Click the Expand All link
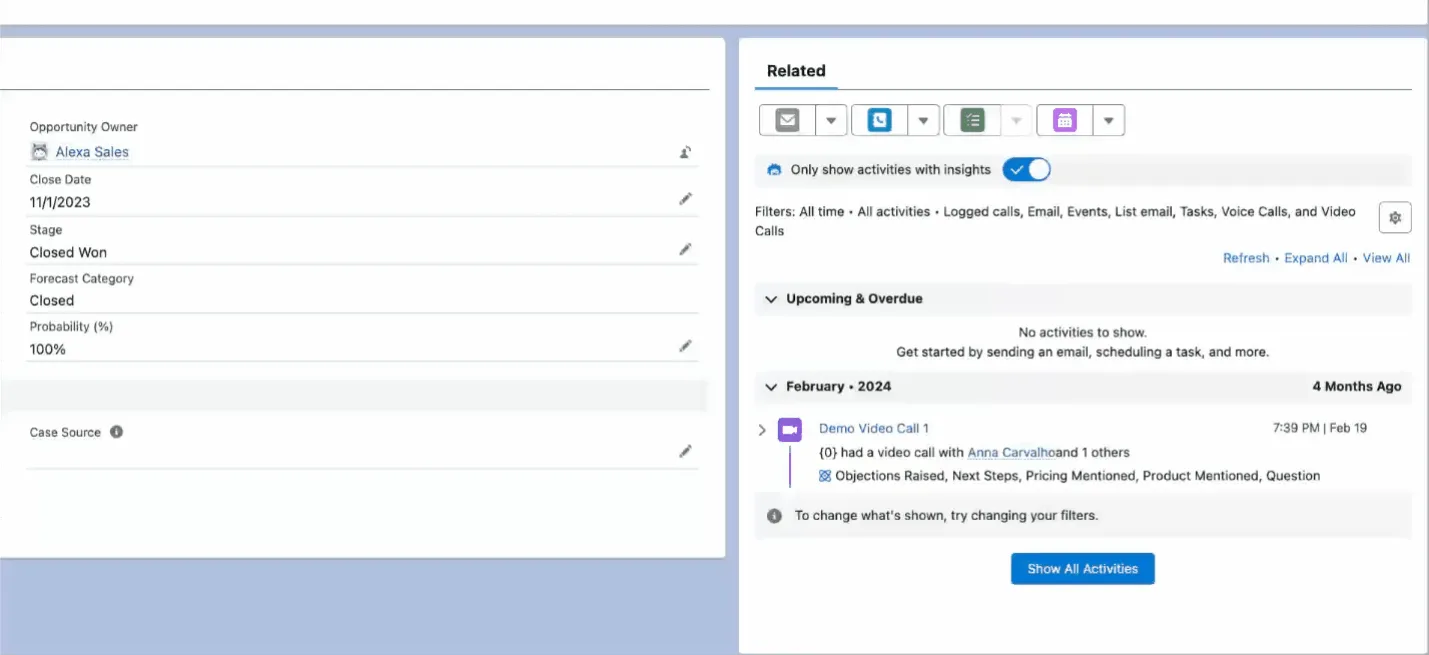Viewport: 1429px width, 655px height. (1316, 258)
